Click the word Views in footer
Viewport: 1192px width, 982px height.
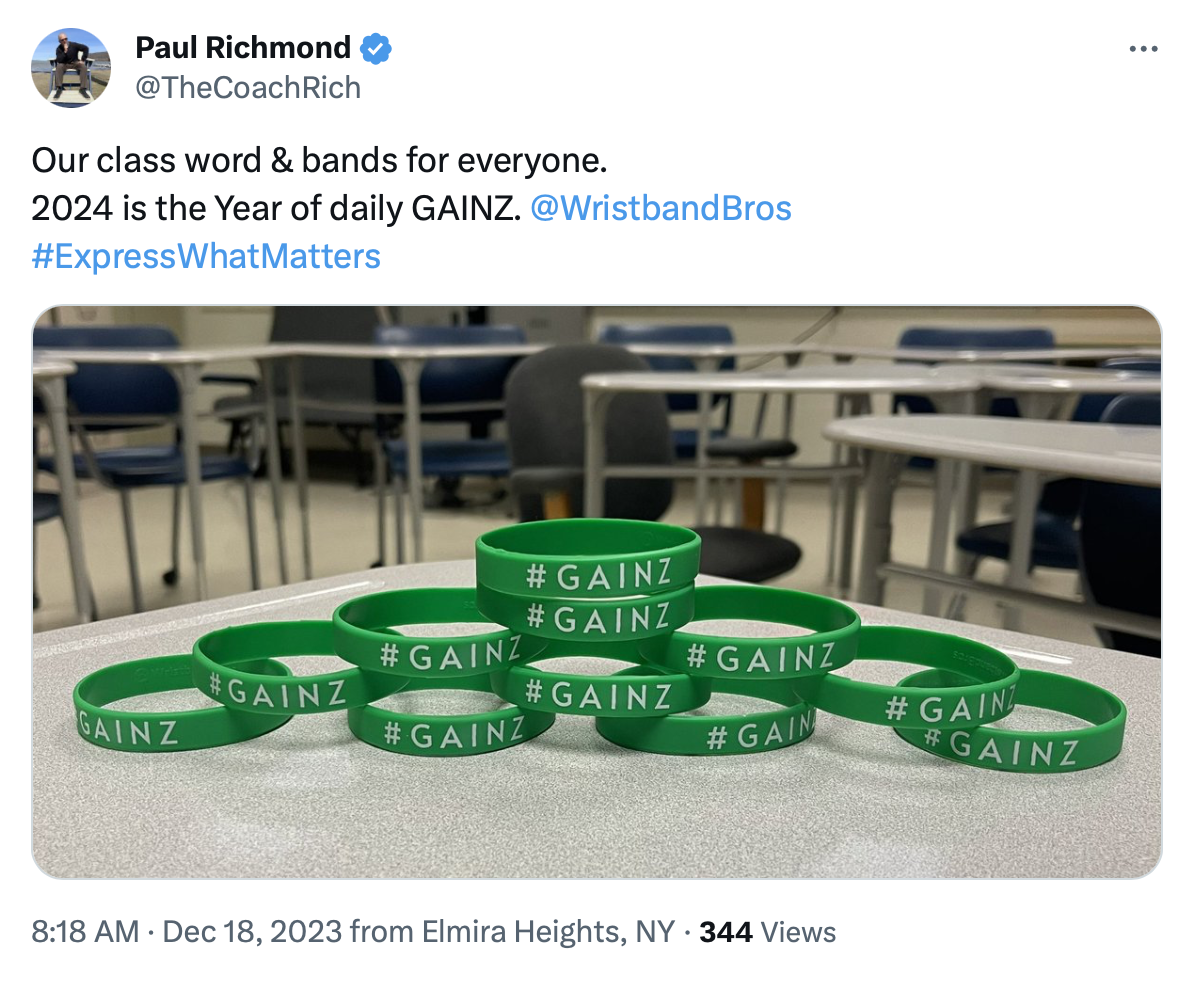(x=798, y=932)
